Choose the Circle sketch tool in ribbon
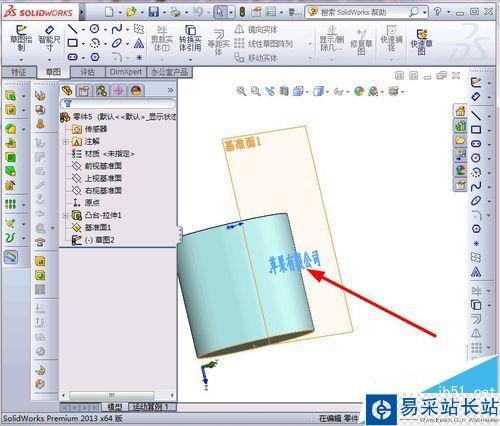The height and width of the screenshot is (426, 500). tap(95, 29)
